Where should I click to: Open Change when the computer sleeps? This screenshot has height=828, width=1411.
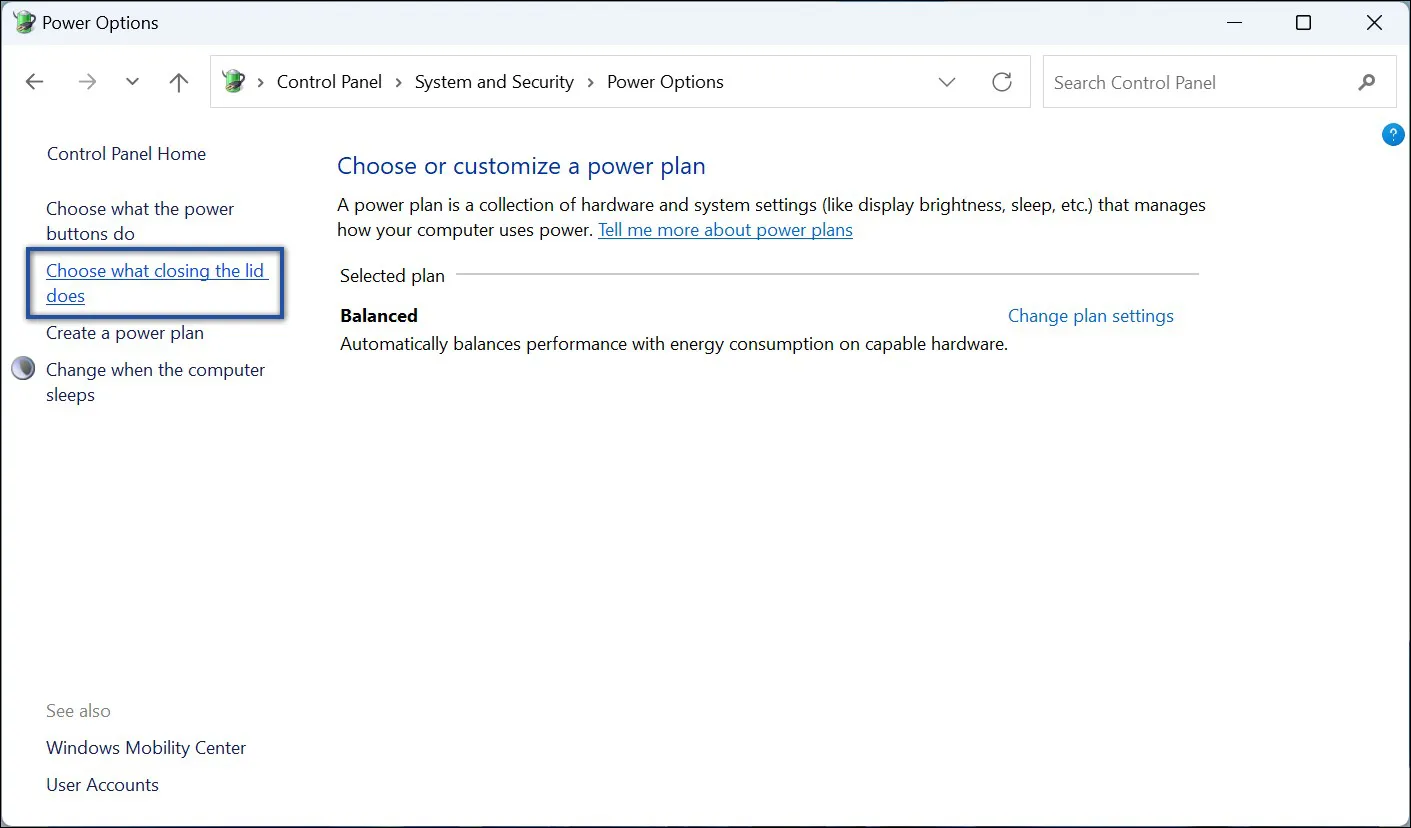(x=155, y=382)
